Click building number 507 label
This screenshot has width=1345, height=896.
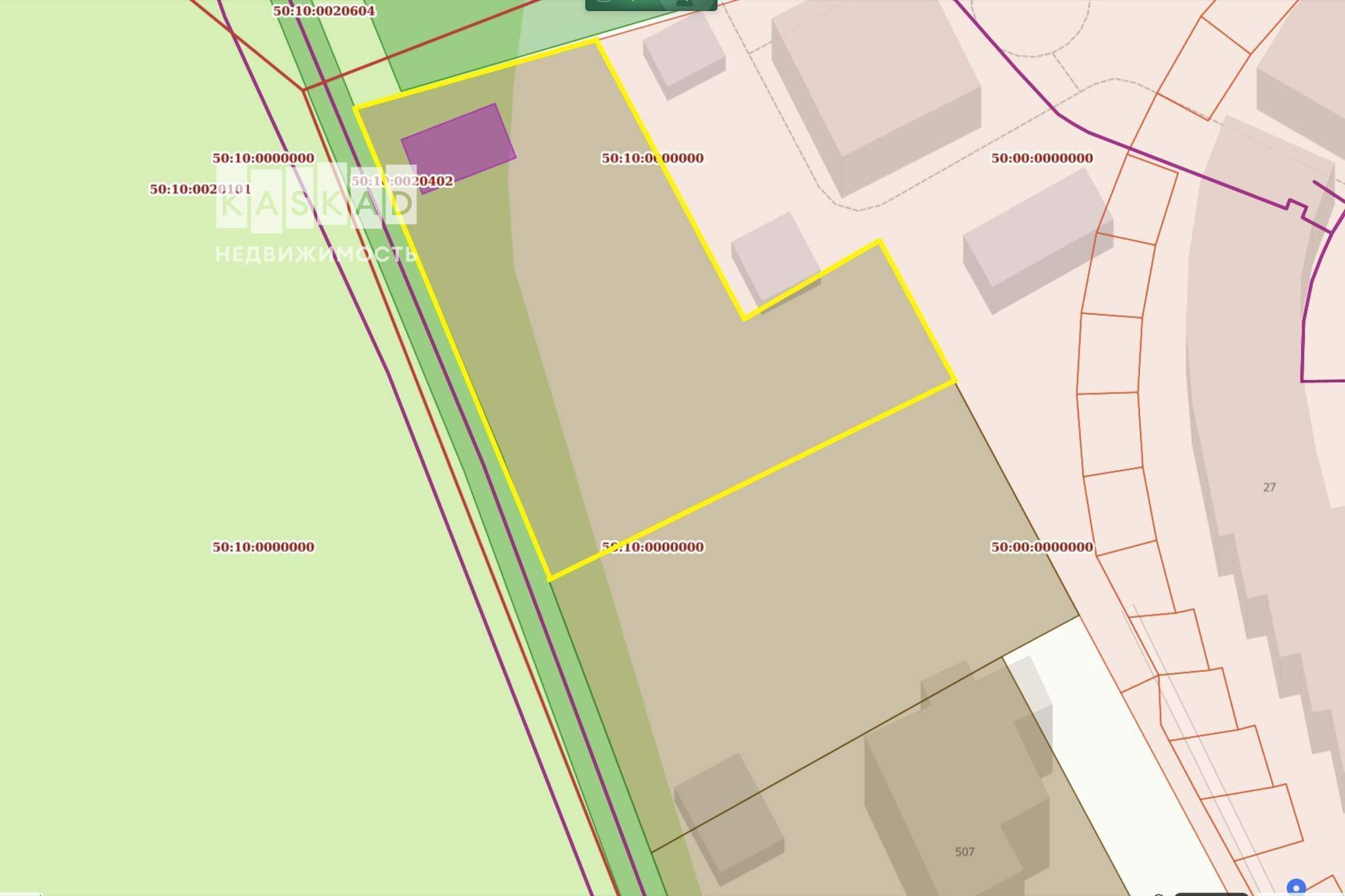[x=965, y=852]
